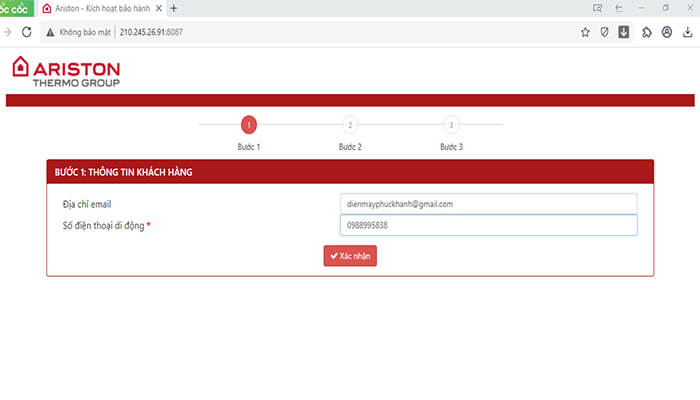The width and height of the screenshot is (700, 400).
Task: Go to step 2 circle indicator
Action: tap(350, 125)
